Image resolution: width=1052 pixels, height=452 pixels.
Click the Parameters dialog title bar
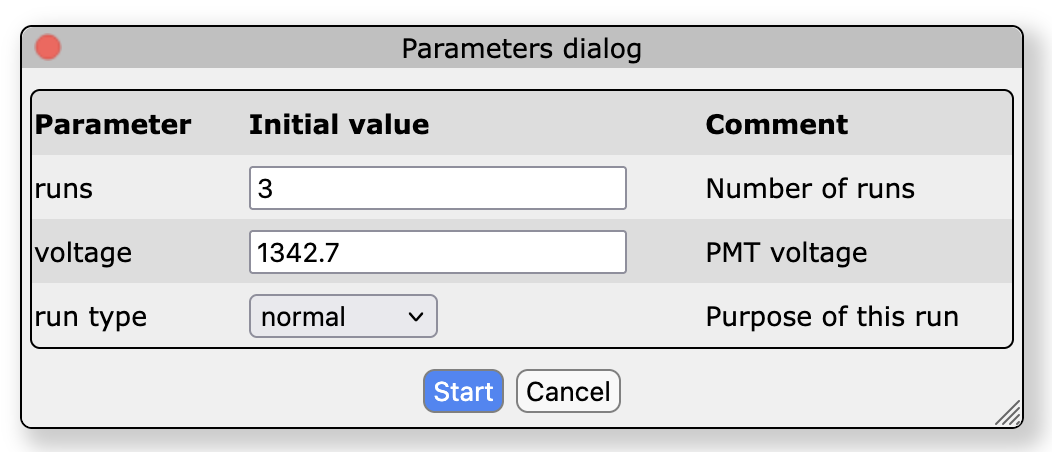click(521, 48)
